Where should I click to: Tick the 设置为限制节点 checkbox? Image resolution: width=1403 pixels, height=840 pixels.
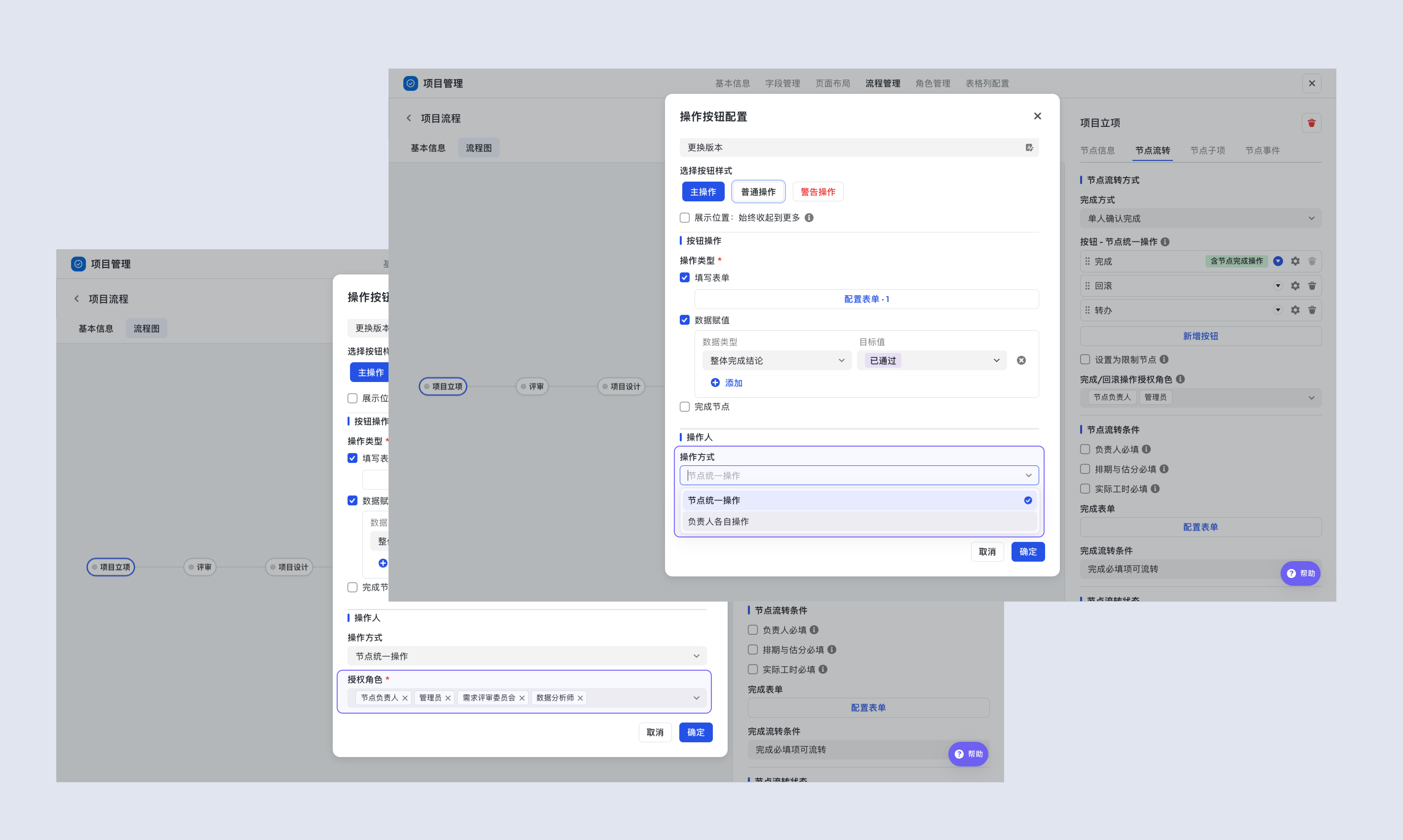point(1085,360)
